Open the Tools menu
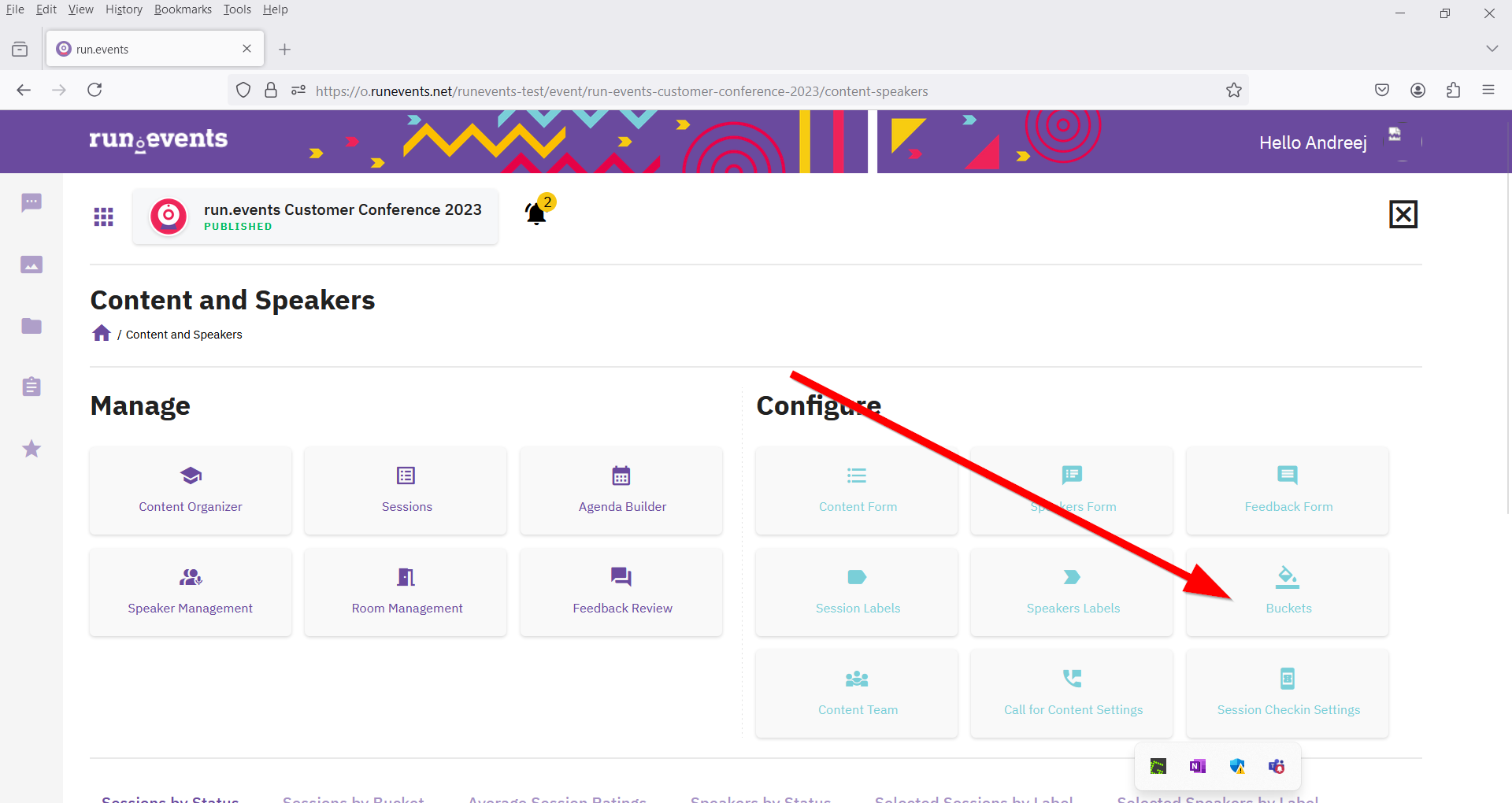This screenshot has width=1512, height=803. click(237, 9)
